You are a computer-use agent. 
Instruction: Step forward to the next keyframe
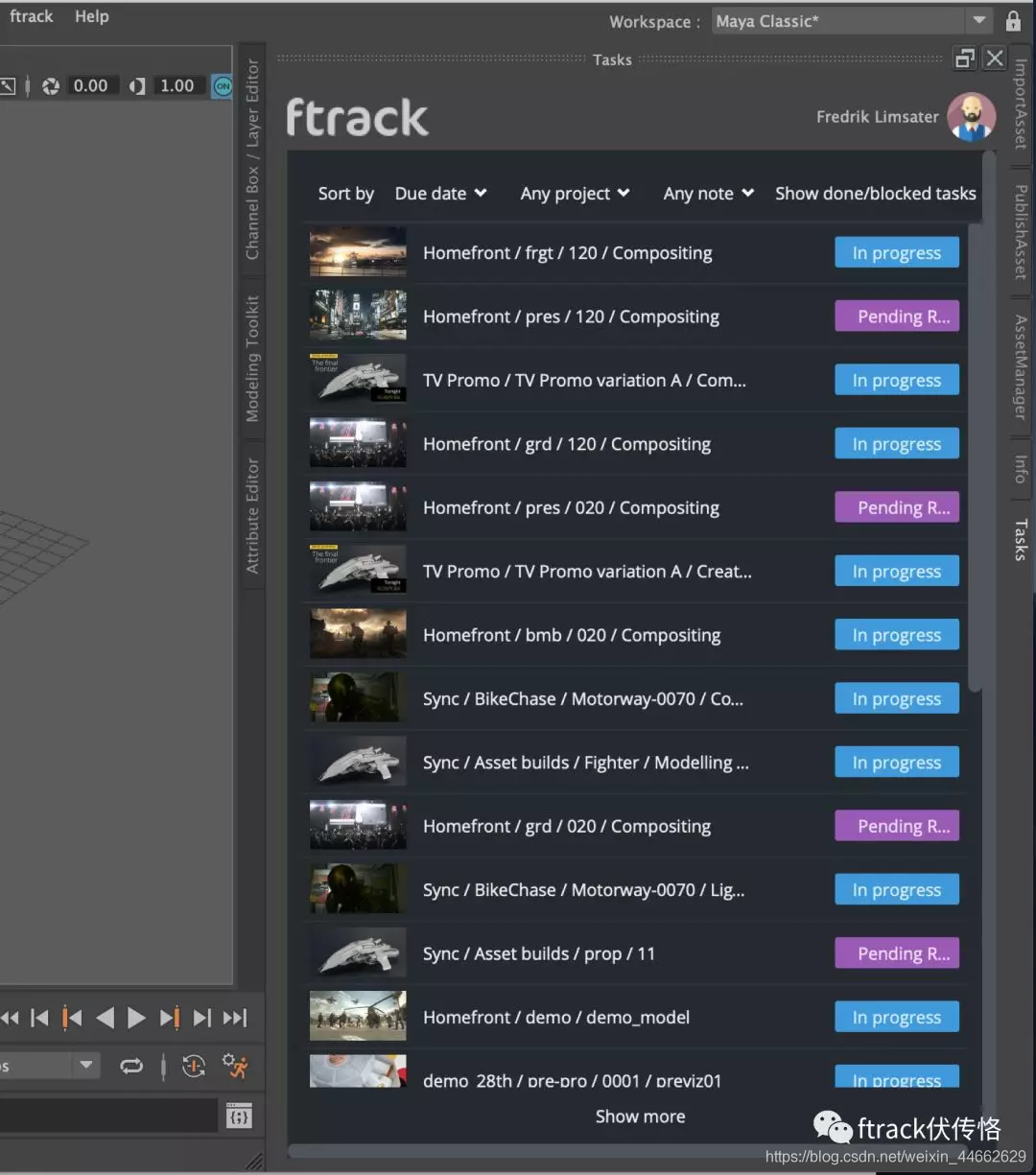tap(170, 1018)
